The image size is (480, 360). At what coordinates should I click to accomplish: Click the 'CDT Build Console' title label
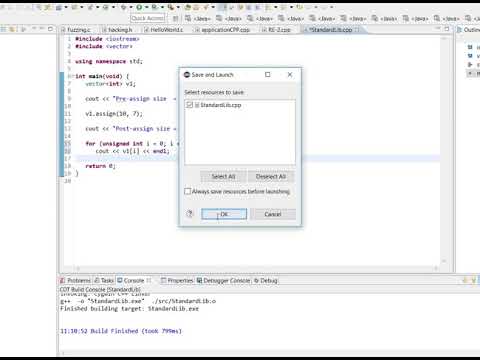tap(100, 289)
